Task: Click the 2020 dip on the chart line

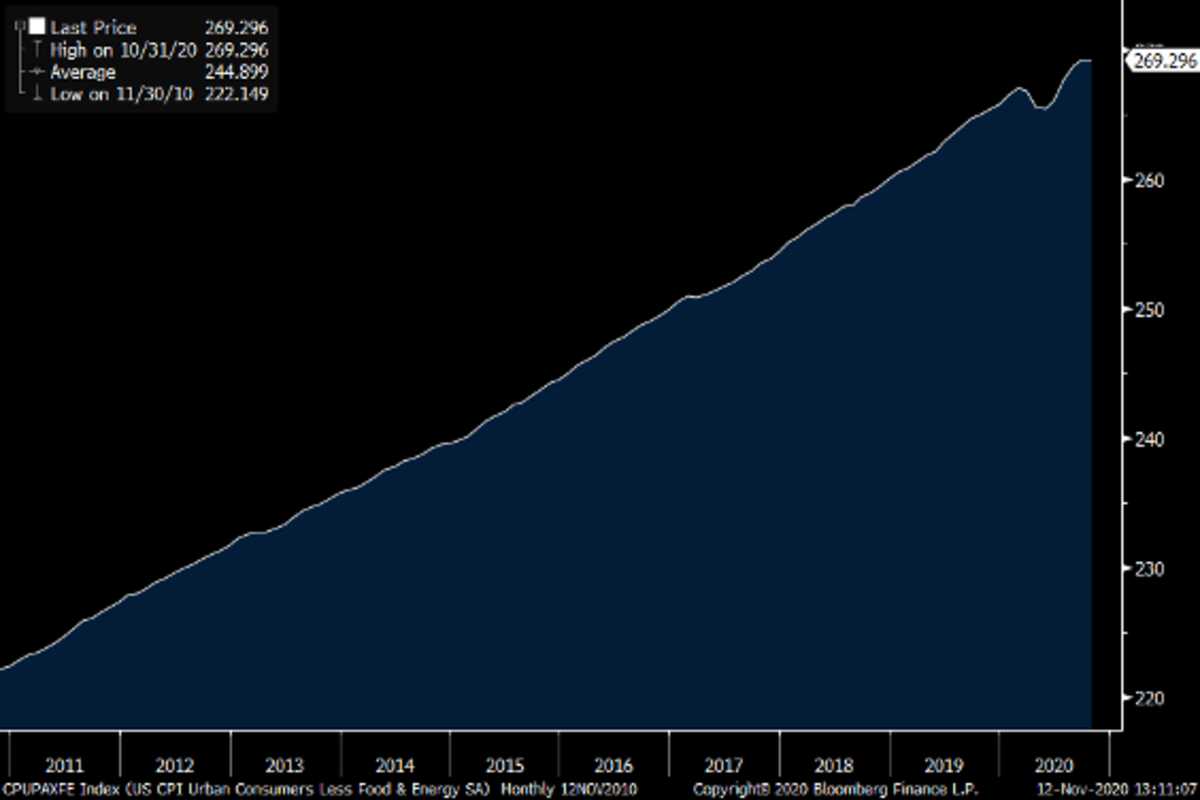Action: pyautogui.click(x=1041, y=108)
